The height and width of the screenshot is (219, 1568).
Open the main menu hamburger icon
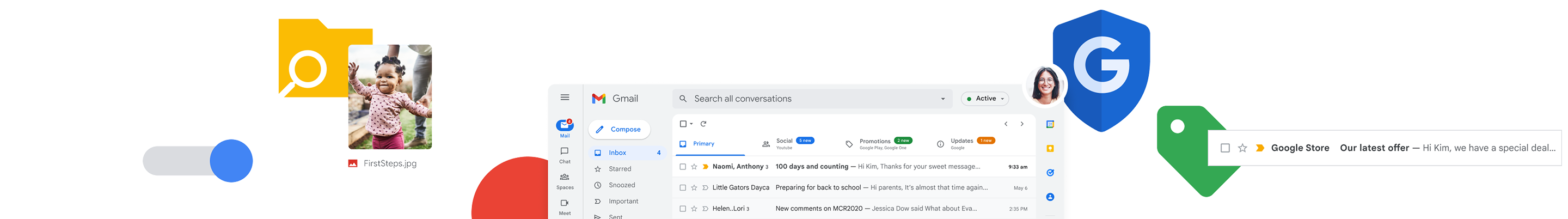(564, 98)
